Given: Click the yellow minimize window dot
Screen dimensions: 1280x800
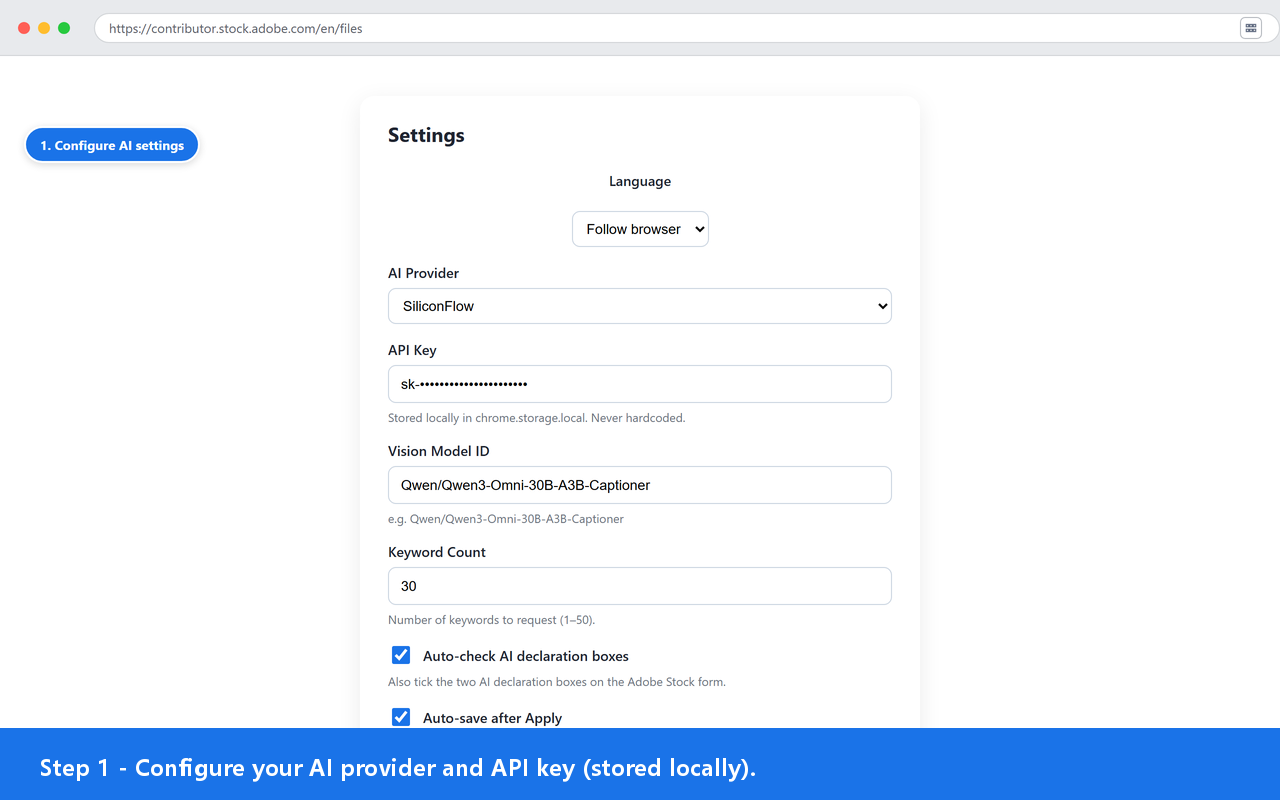Looking at the screenshot, I should (44, 28).
